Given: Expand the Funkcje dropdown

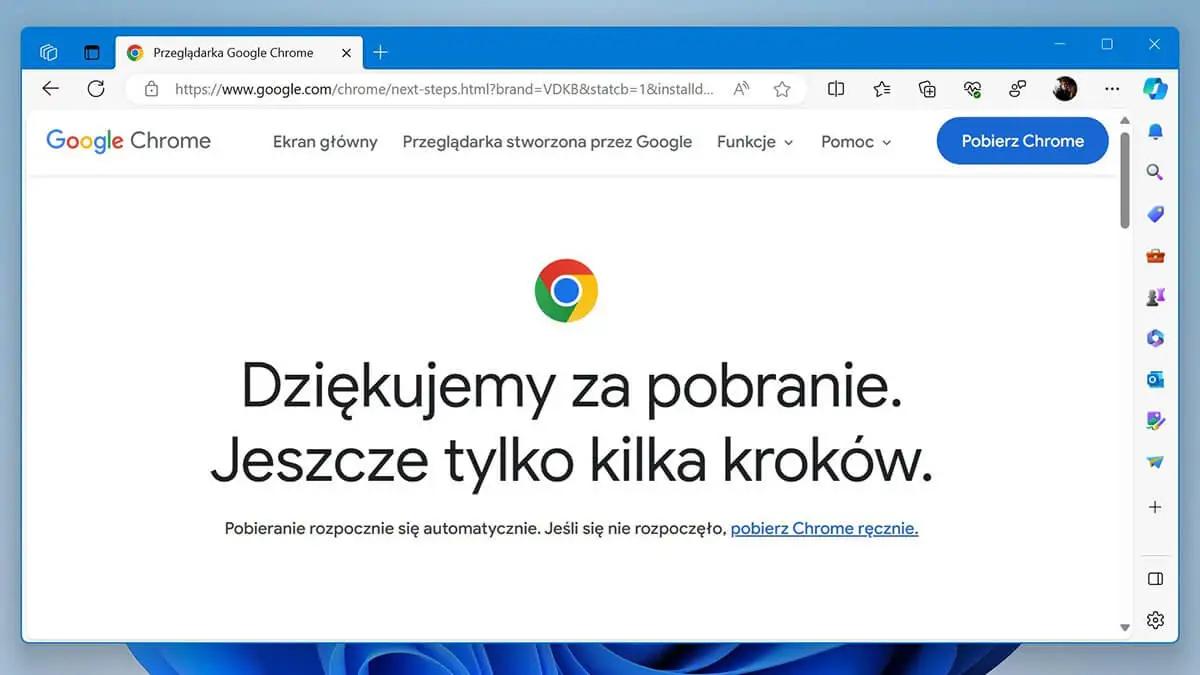Looking at the screenshot, I should [x=755, y=141].
